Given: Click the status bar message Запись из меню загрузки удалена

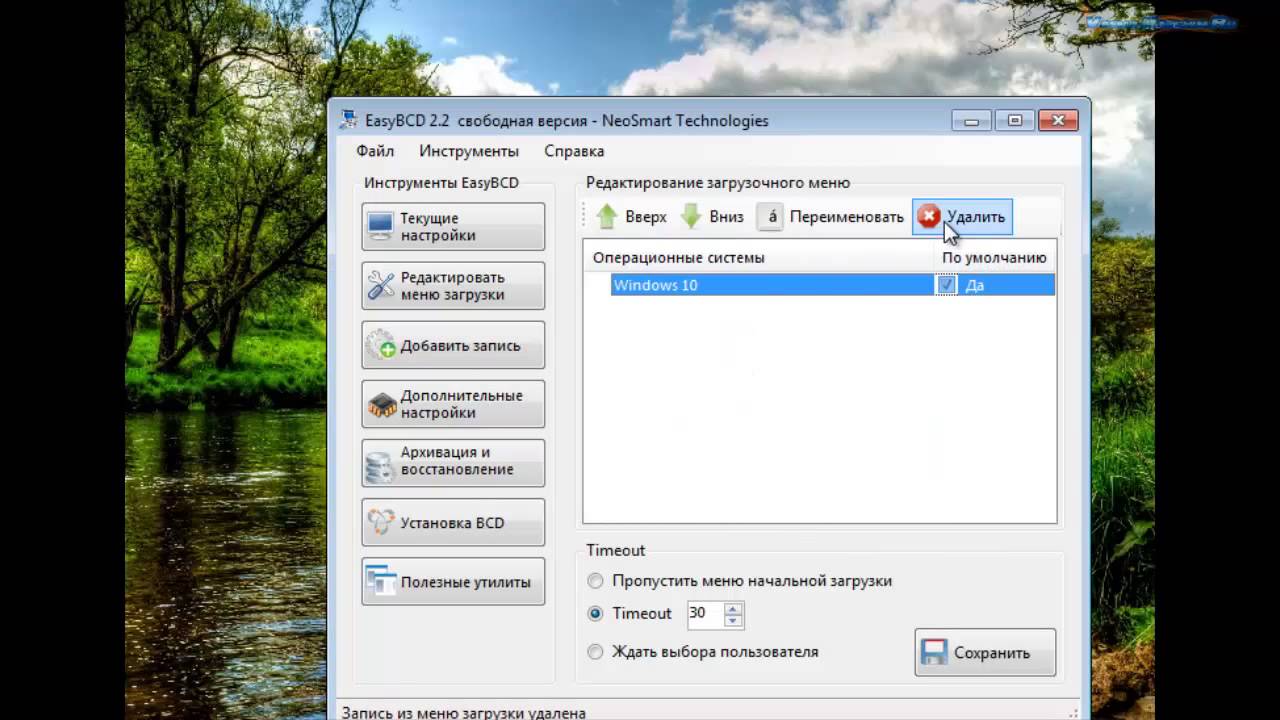Looking at the screenshot, I should pos(464,713).
